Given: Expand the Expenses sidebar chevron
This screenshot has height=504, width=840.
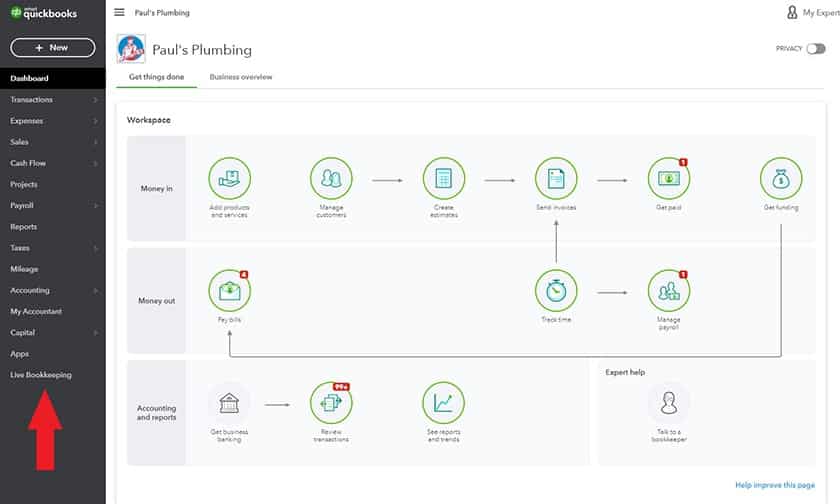Looking at the screenshot, I should 95,121.
